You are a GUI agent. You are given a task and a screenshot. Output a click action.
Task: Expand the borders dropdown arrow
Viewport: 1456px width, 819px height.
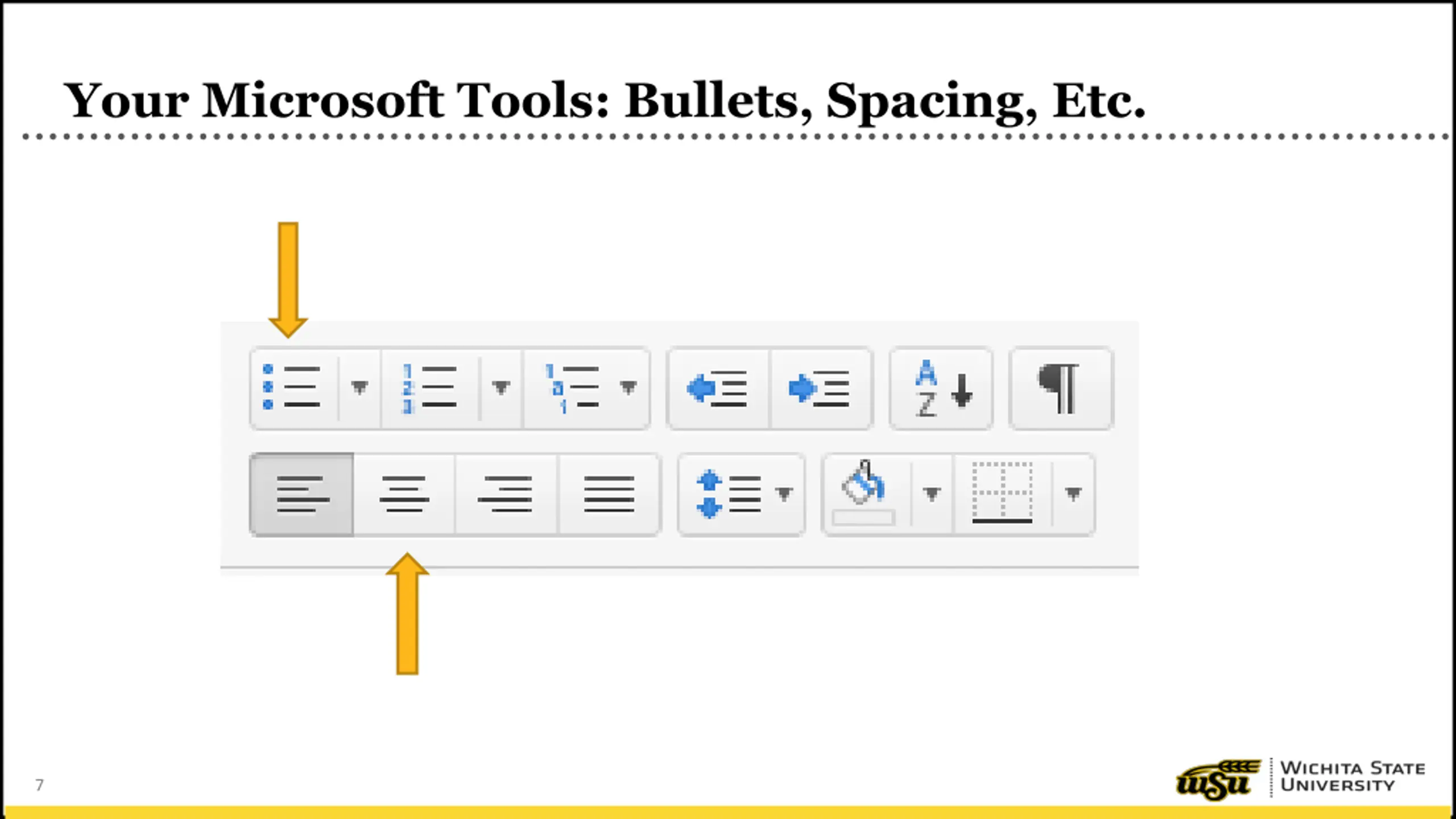[x=1073, y=494]
